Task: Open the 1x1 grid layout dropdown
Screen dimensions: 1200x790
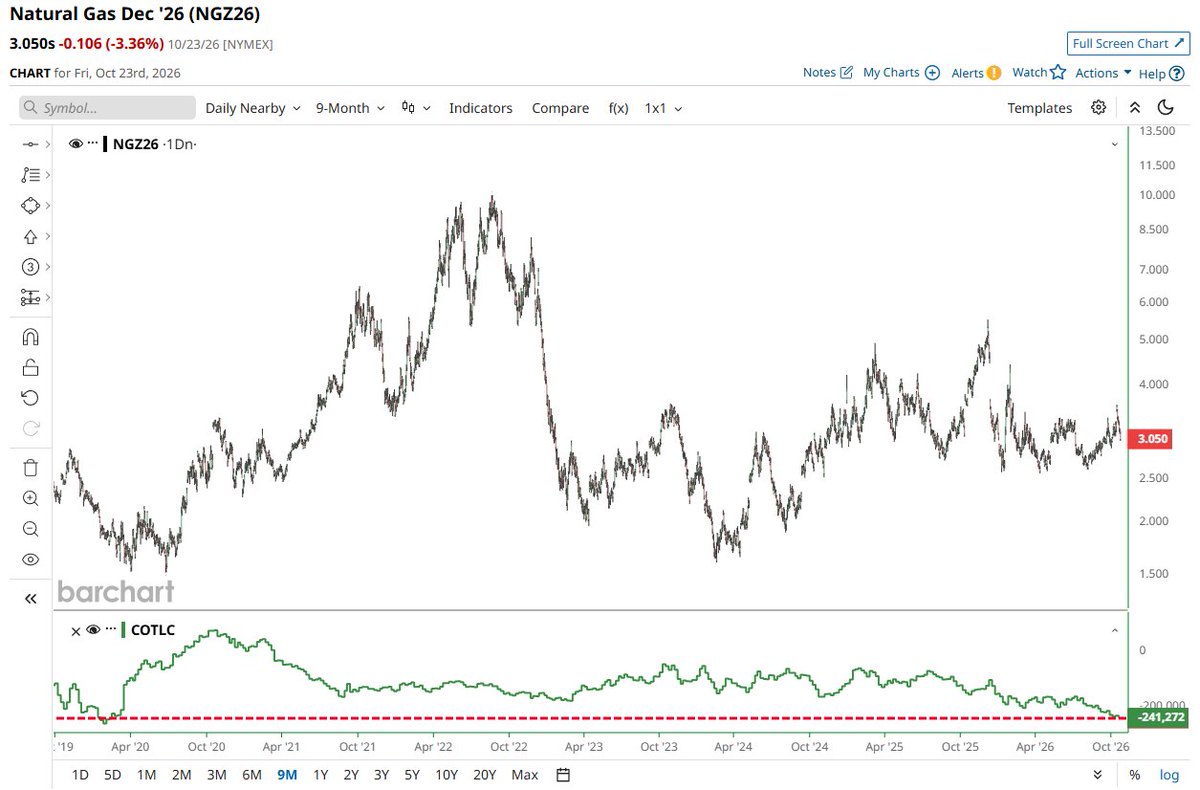Action: (x=663, y=108)
